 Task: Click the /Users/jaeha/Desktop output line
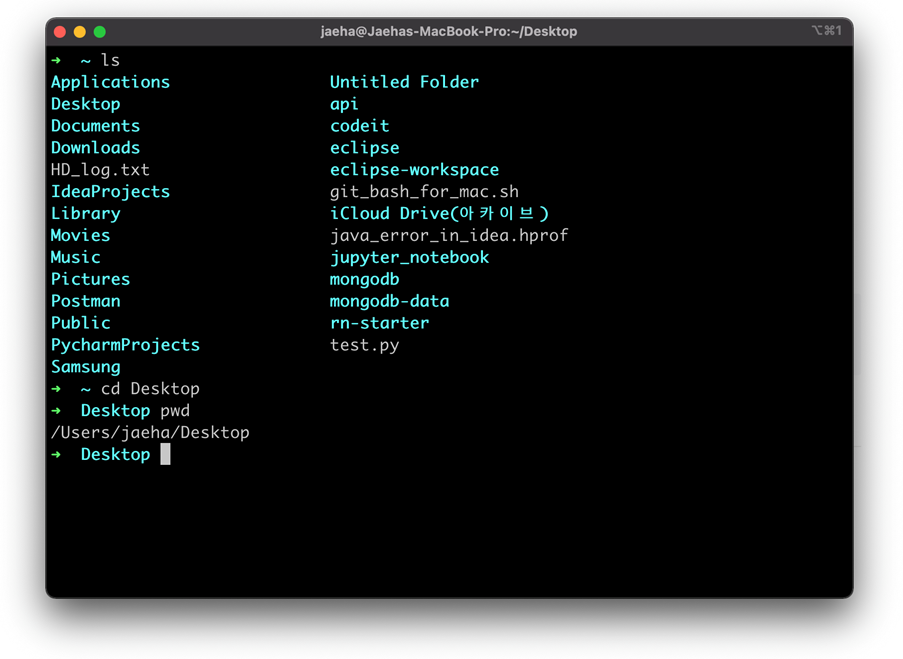coord(150,433)
